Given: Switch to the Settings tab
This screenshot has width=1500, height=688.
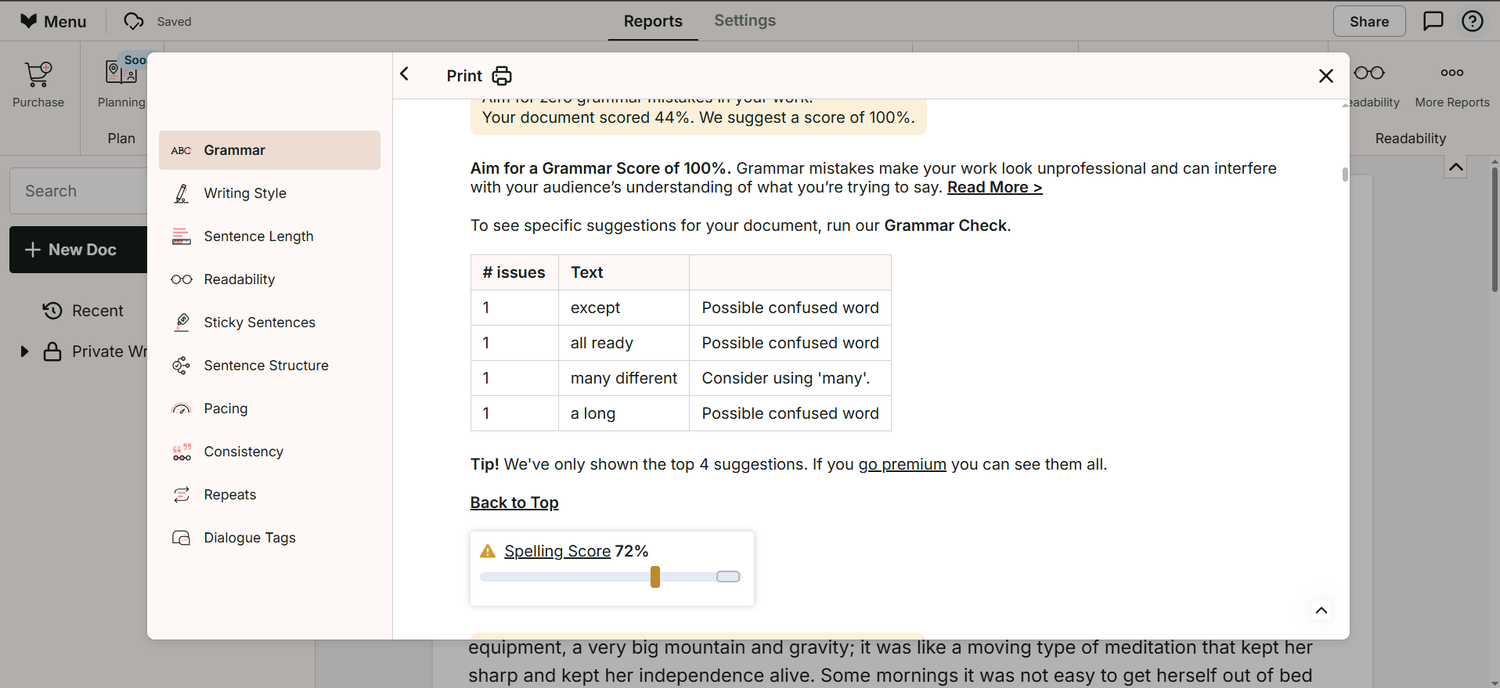Looking at the screenshot, I should [745, 20].
